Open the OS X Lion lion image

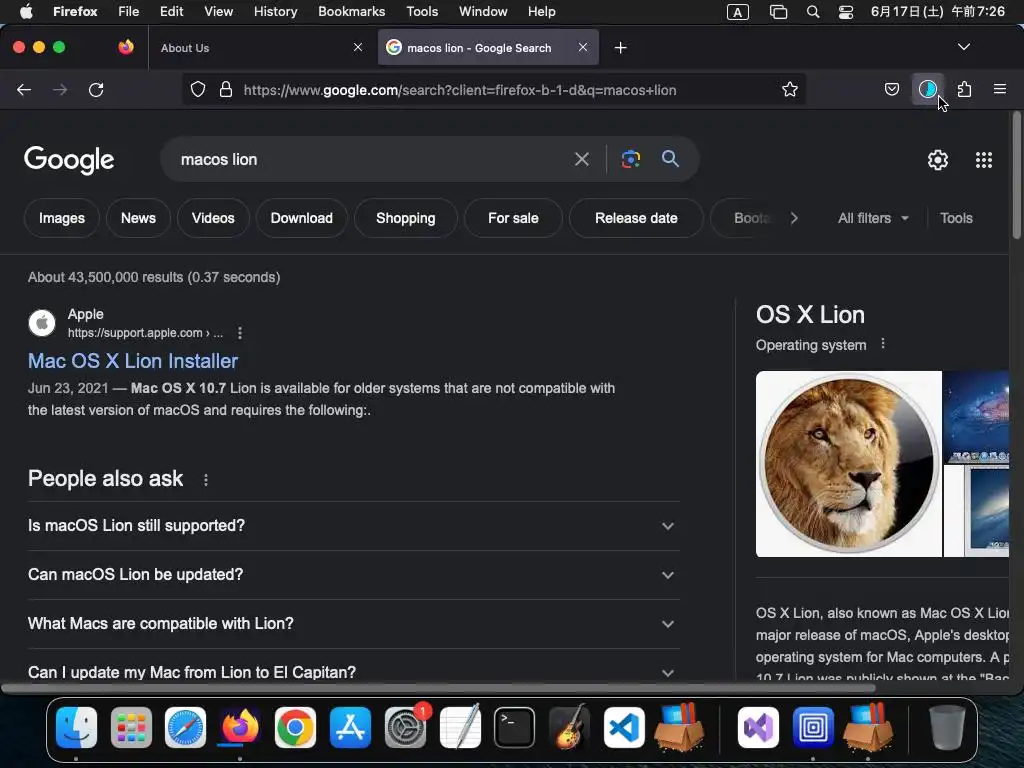click(x=848, y=464)
